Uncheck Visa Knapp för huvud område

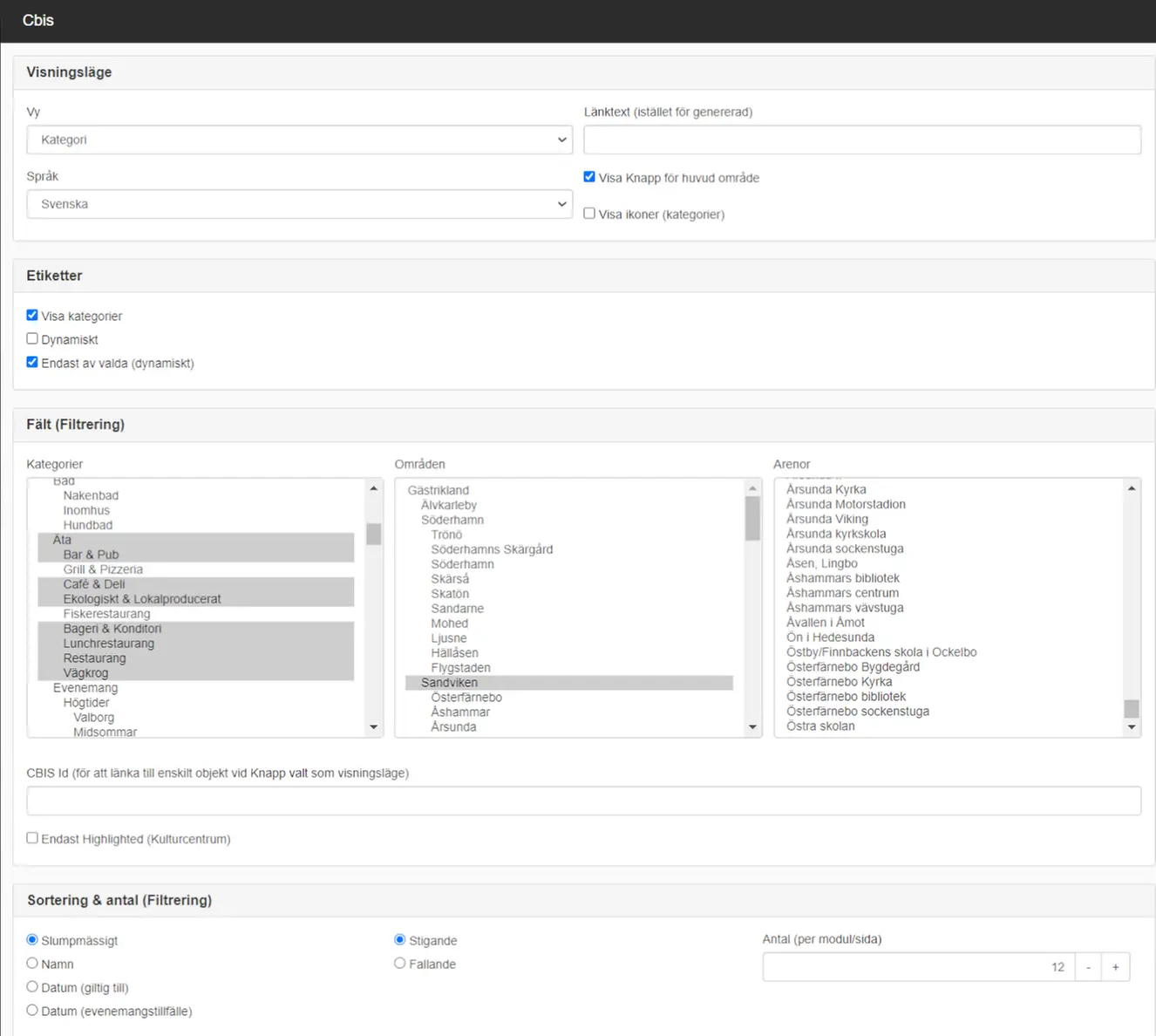[x=589, y=177]
